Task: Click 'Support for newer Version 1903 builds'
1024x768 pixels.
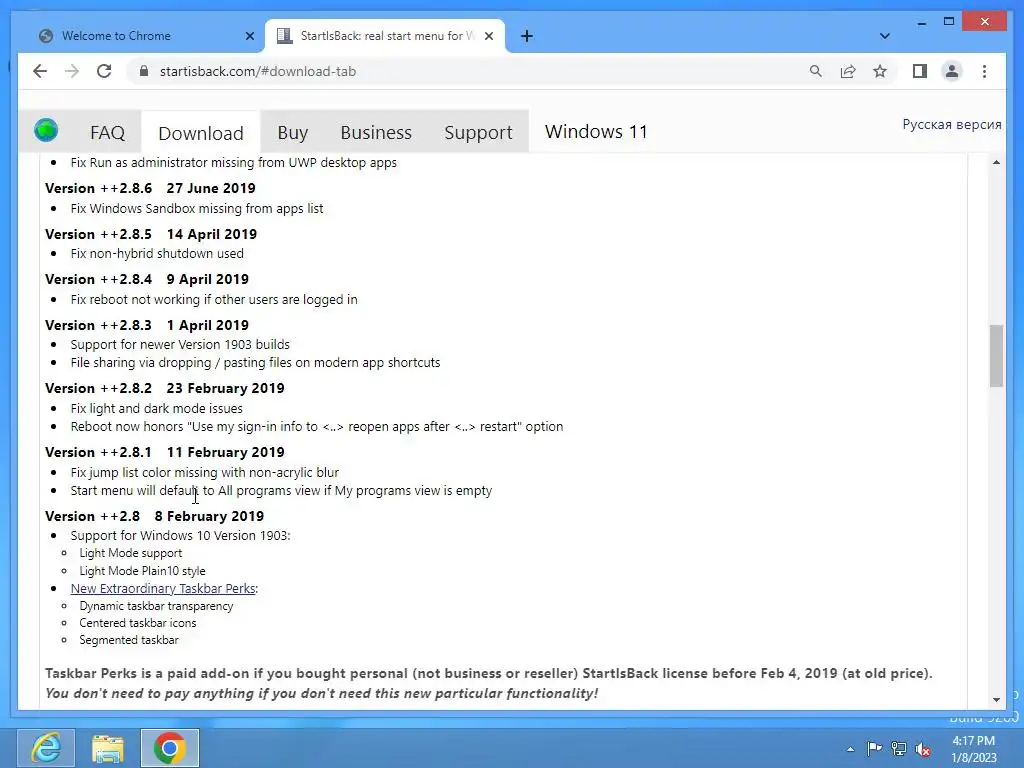Action: 180,344
